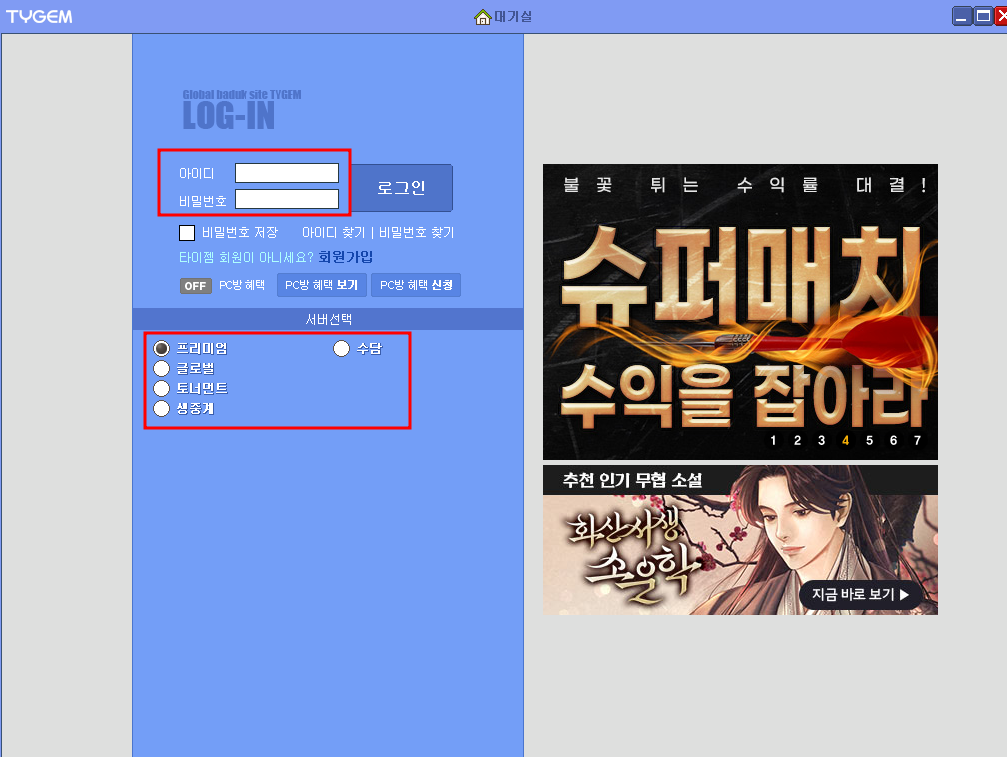
Task: Select the 수담 server radio button
Action: (341, 348)
